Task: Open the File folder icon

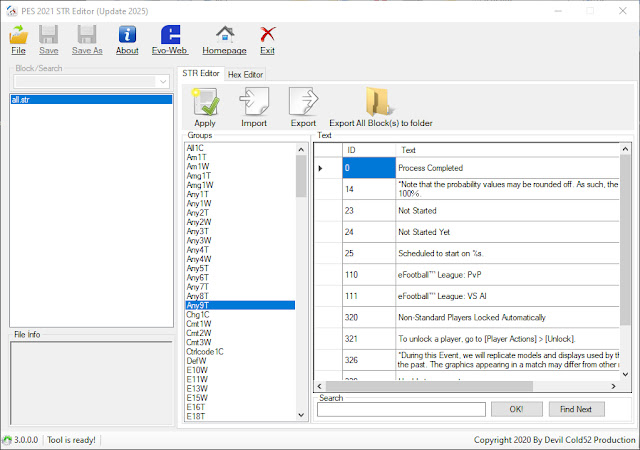Action: point(18,34)
